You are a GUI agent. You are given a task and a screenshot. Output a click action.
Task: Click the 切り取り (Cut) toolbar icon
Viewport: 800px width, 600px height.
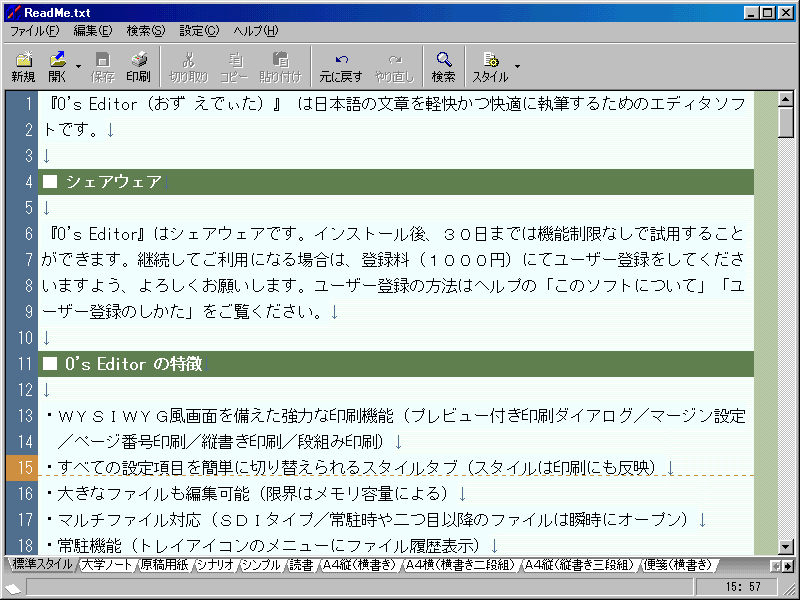click(189, 66)
